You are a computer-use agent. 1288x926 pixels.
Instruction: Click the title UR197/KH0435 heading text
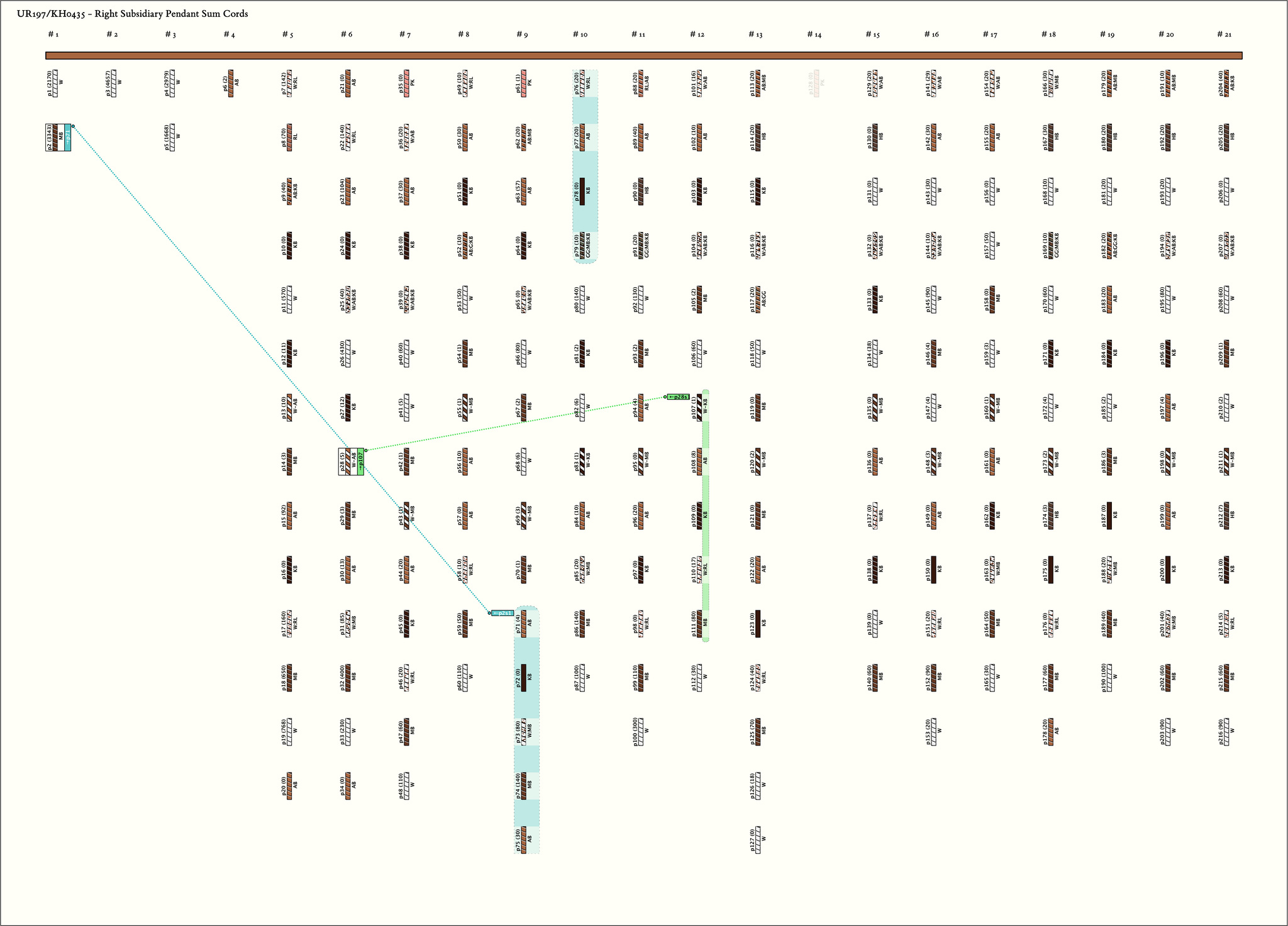[x=132, y=14]
